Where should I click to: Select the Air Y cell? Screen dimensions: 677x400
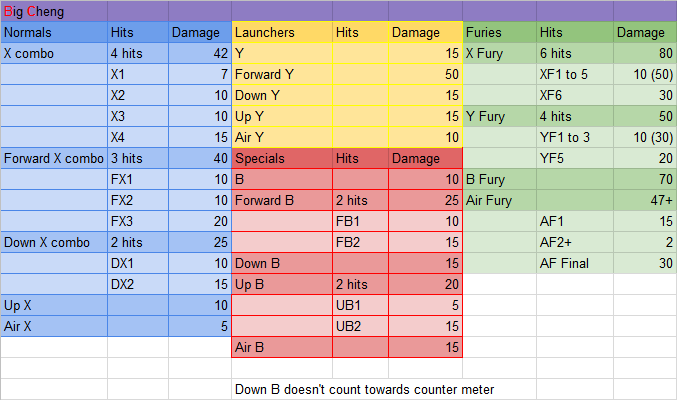[x=282, y=138]
